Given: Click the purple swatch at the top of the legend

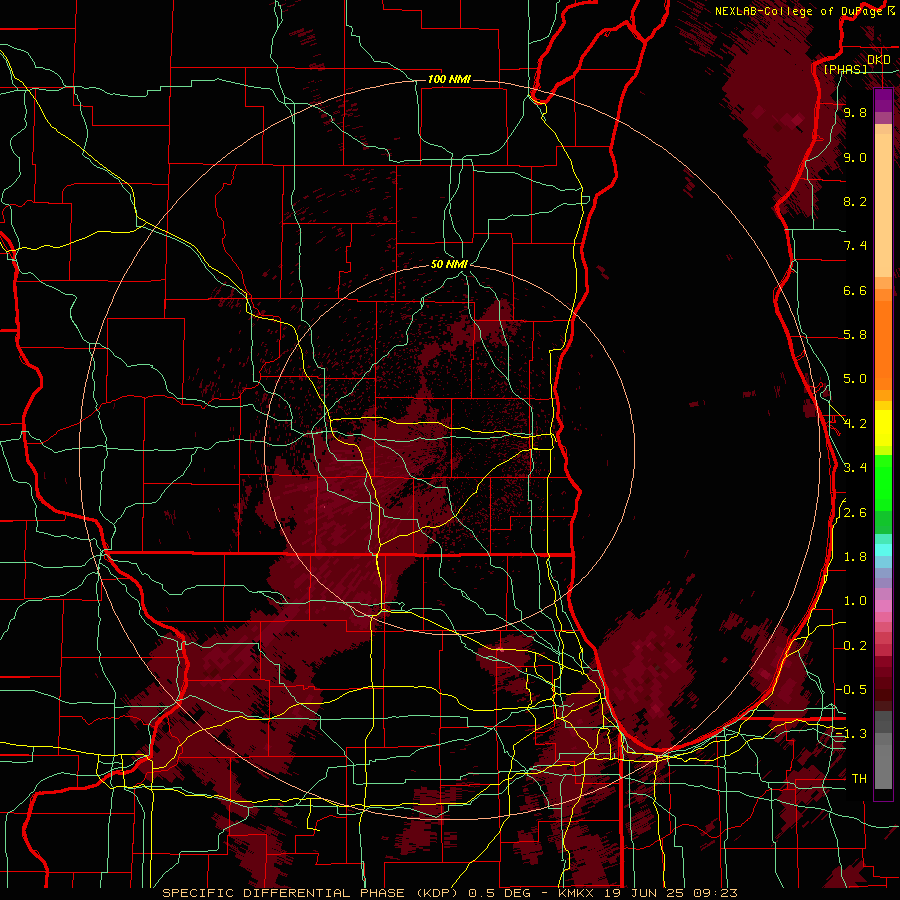Looking at the screenshot, I should 883,100.
